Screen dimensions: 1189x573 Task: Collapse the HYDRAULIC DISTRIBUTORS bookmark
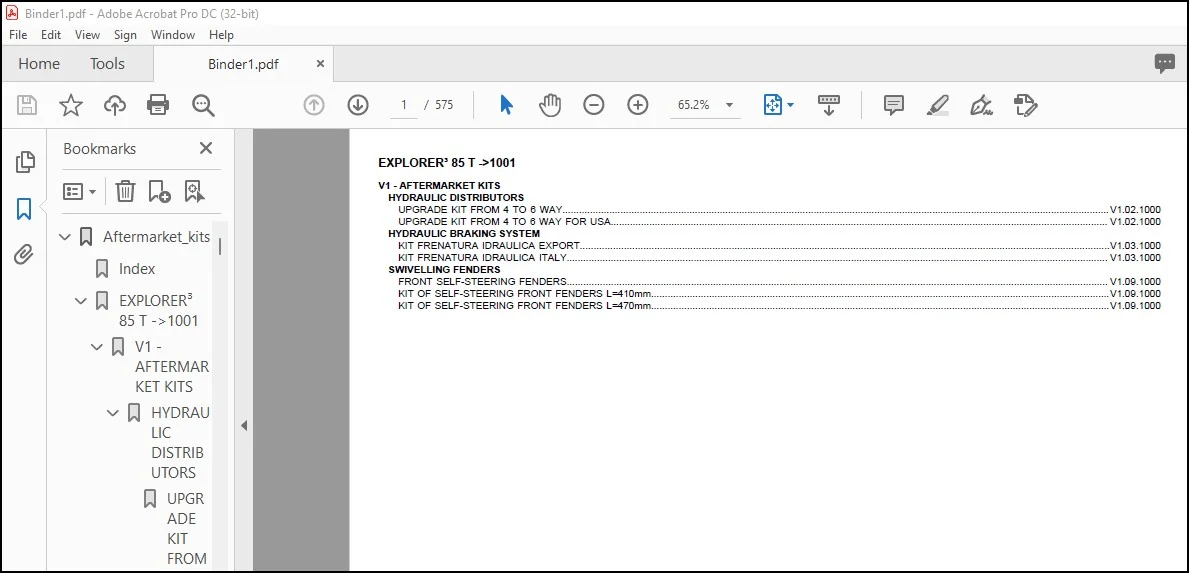(x=112, y=413)
